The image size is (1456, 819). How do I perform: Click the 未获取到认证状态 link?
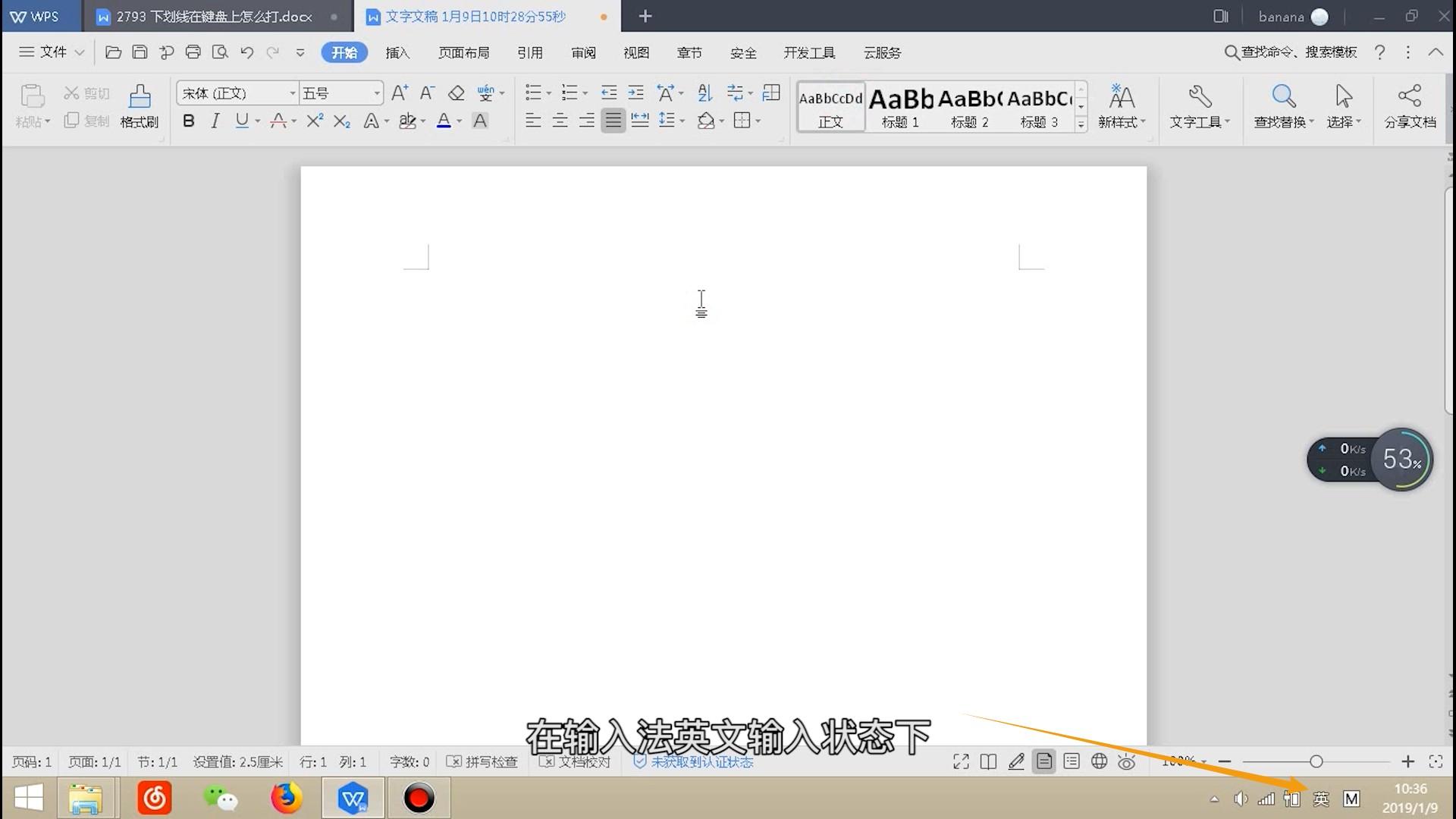701,761
